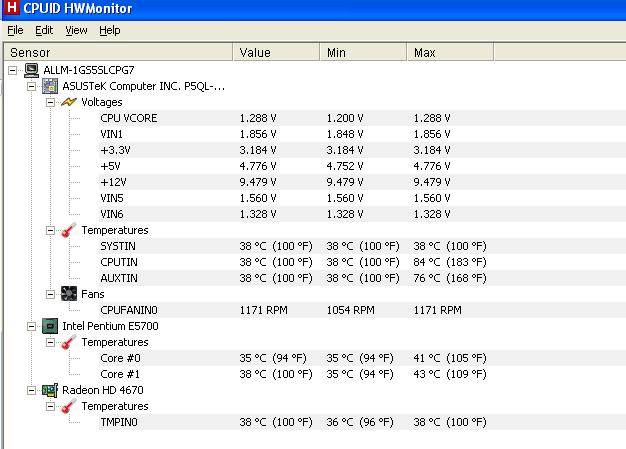The image size is (626, 449).
Task: Select the +3.3V voltage row
Action: [x=363, y=150]
